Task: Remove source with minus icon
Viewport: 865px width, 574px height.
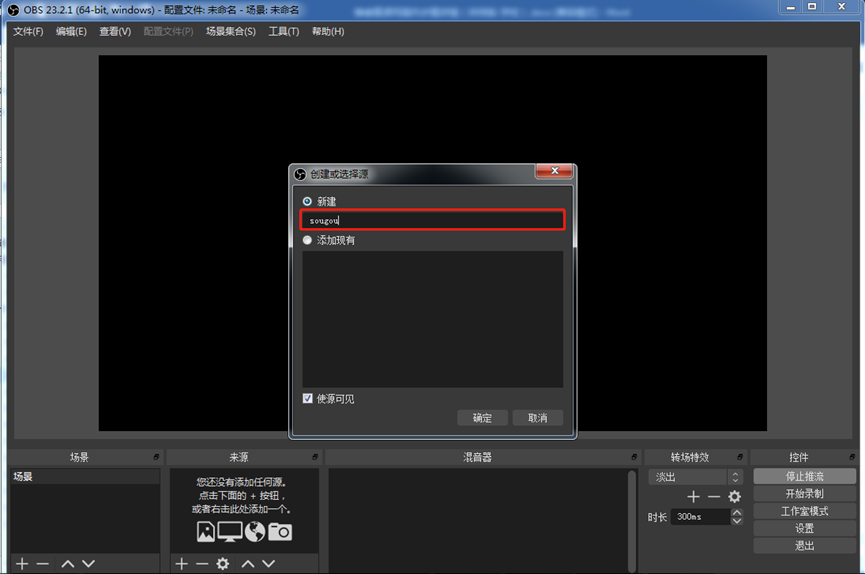Action: tap(202, 564)
